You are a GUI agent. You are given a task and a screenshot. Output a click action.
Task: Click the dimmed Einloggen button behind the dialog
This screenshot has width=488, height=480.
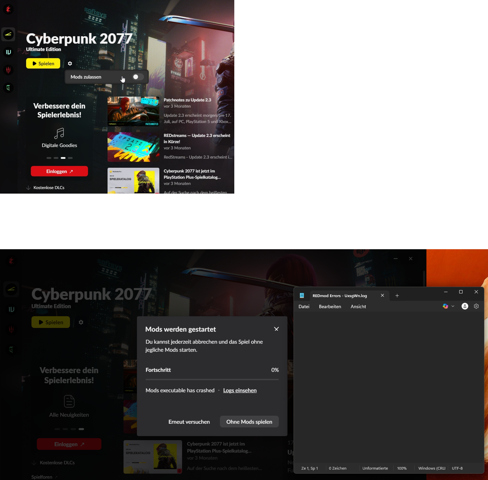69,444
